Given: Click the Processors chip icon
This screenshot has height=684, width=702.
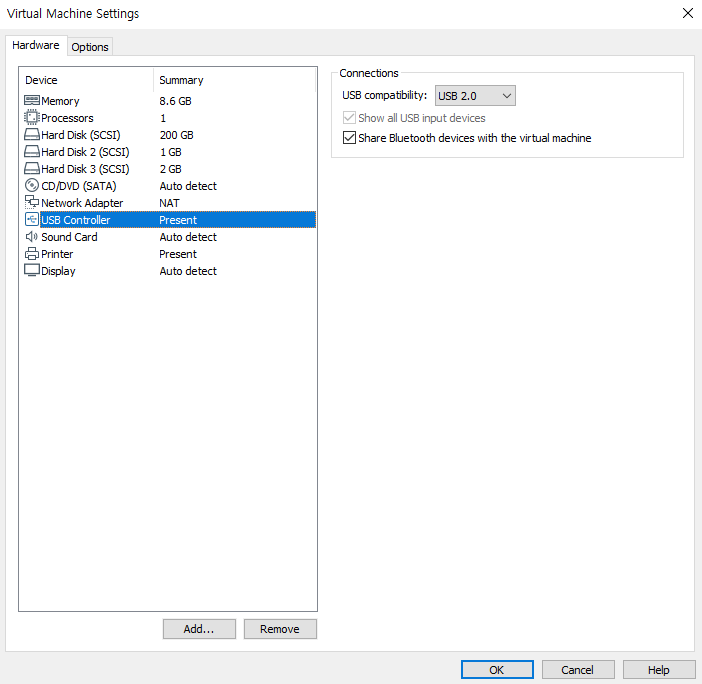Looking at the screenshot, I should pyautogui.click(x=32, y=117).
